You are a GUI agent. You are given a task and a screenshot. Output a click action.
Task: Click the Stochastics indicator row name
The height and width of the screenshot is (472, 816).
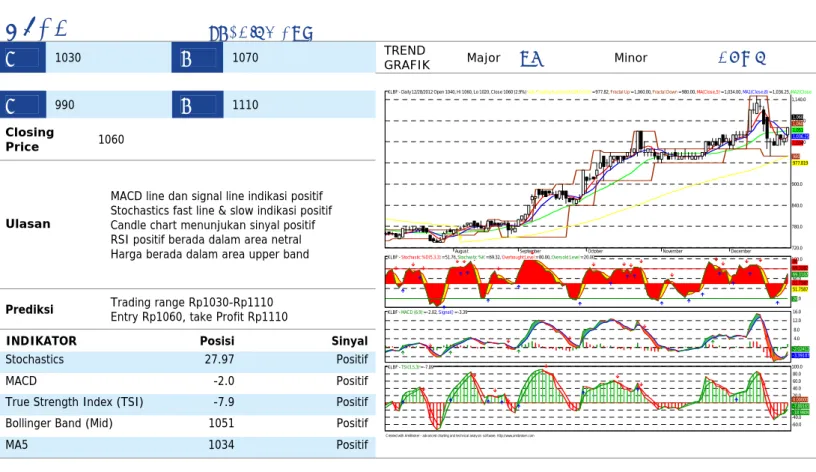click(x=34, y=360)
